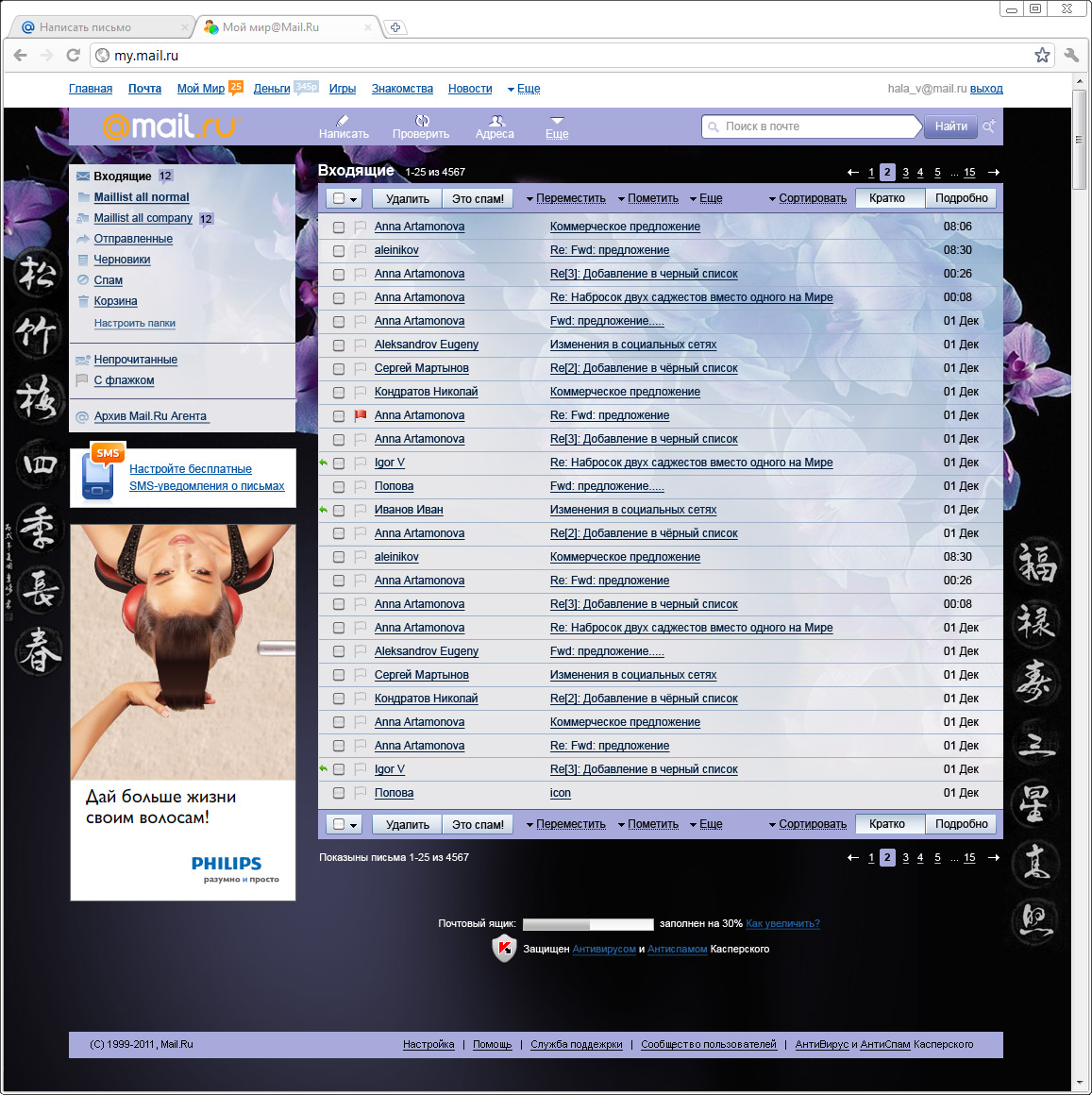
Task: Flag the aleinikov 08:30 first message
Action: pos(361,250)
